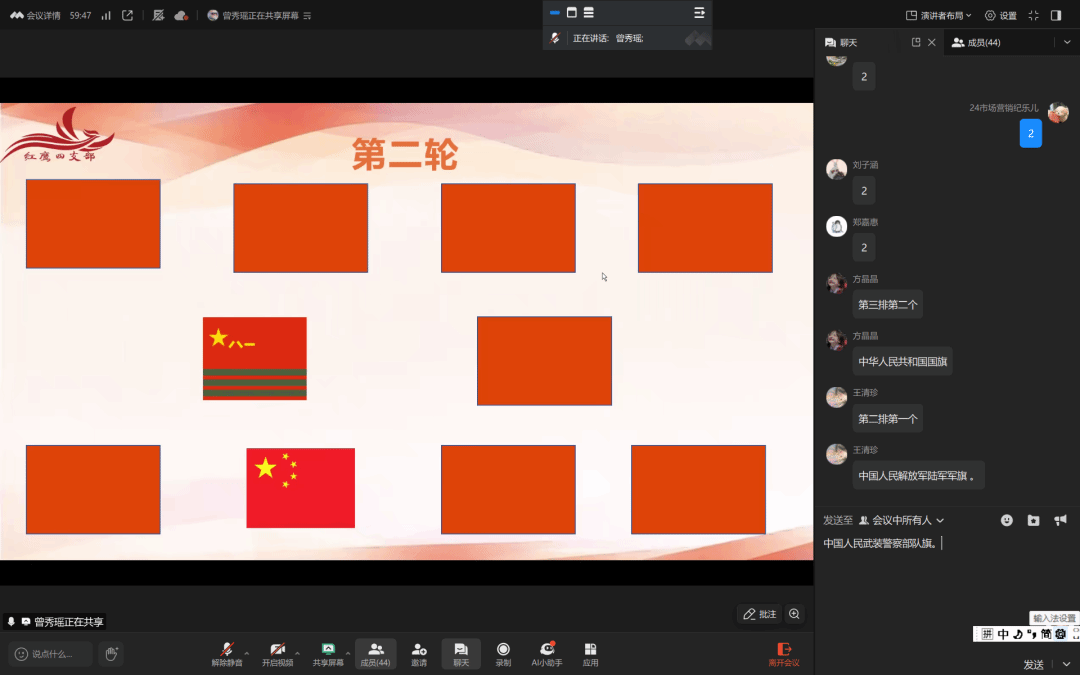Image resolution: width=1080 pixels, height=675 pixels.
Task: Open the 会议中所有人 recipient dropdown
Action: 901,520
